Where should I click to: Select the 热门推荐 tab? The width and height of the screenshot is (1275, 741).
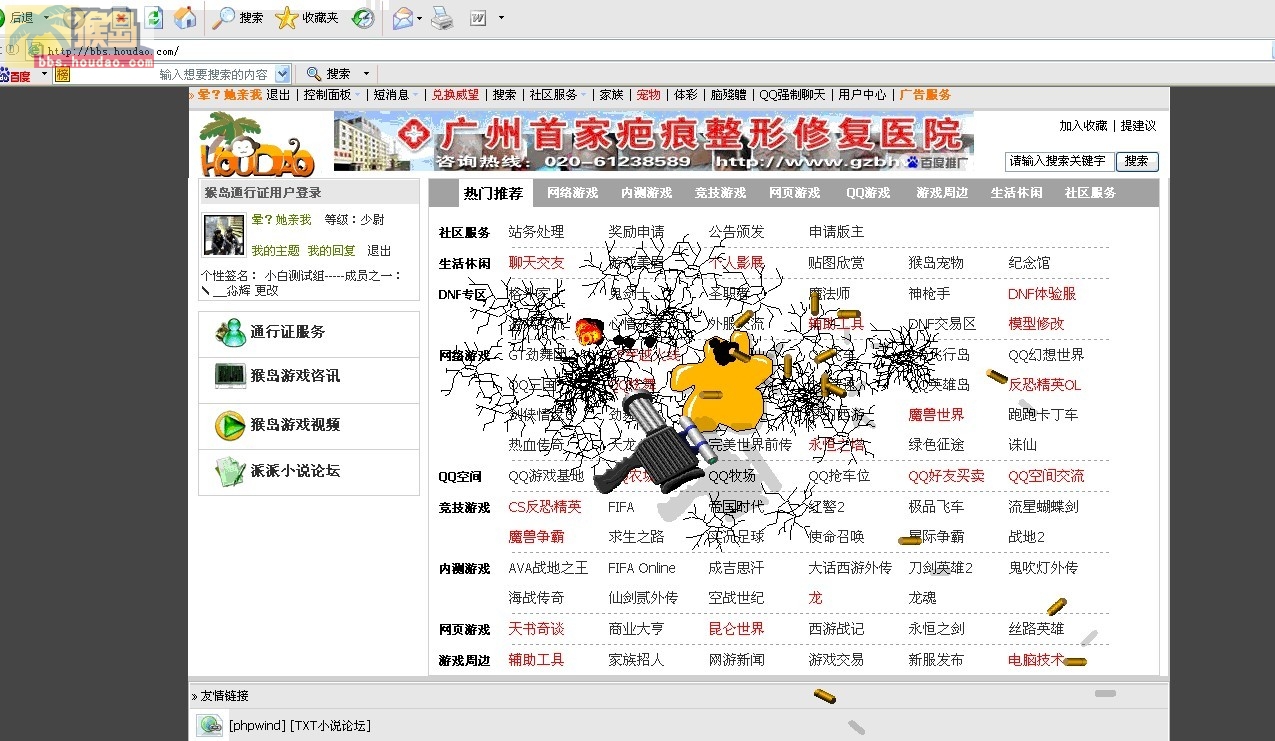pos(493,193)
